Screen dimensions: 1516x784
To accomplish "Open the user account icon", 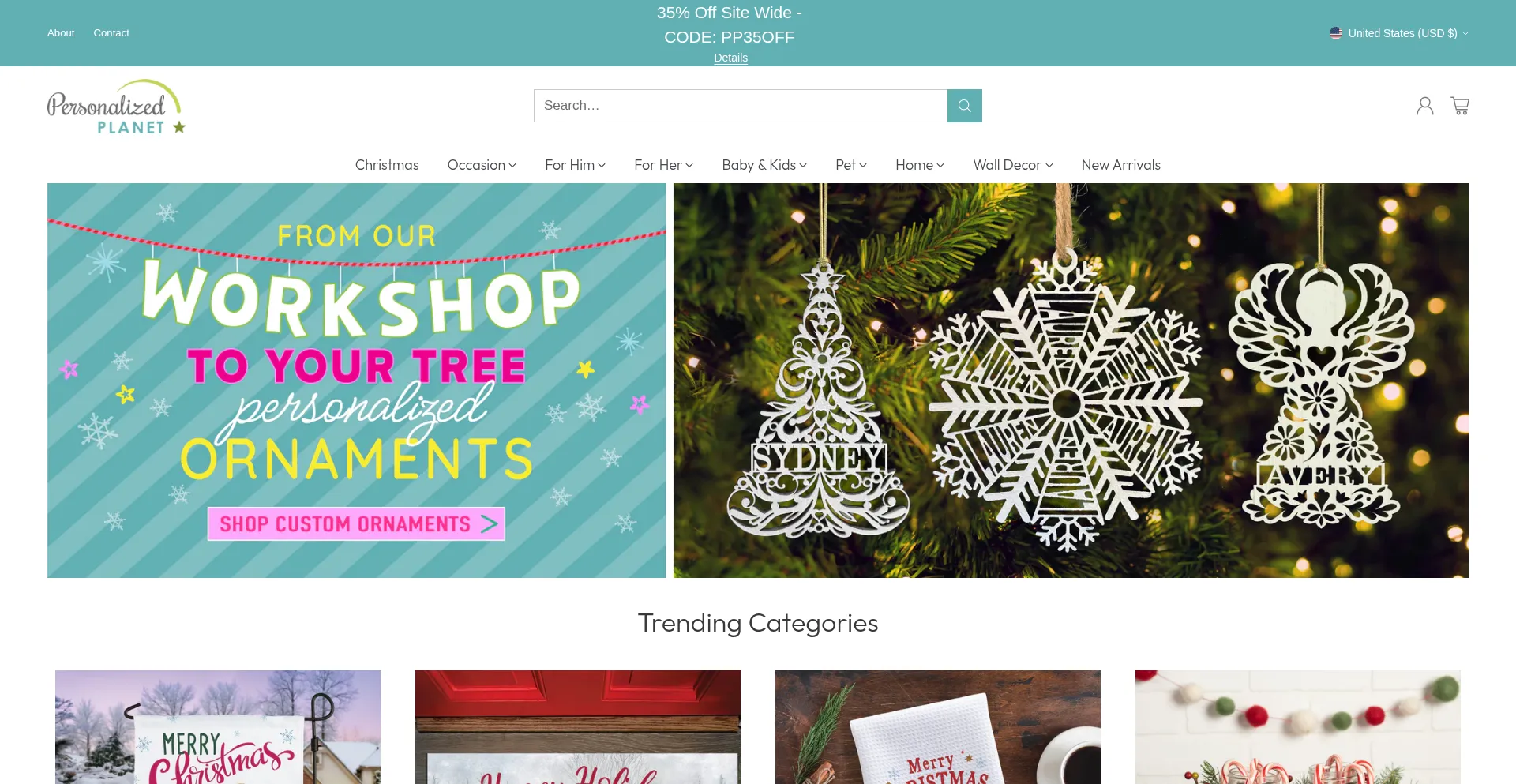I will (1424, 106).
